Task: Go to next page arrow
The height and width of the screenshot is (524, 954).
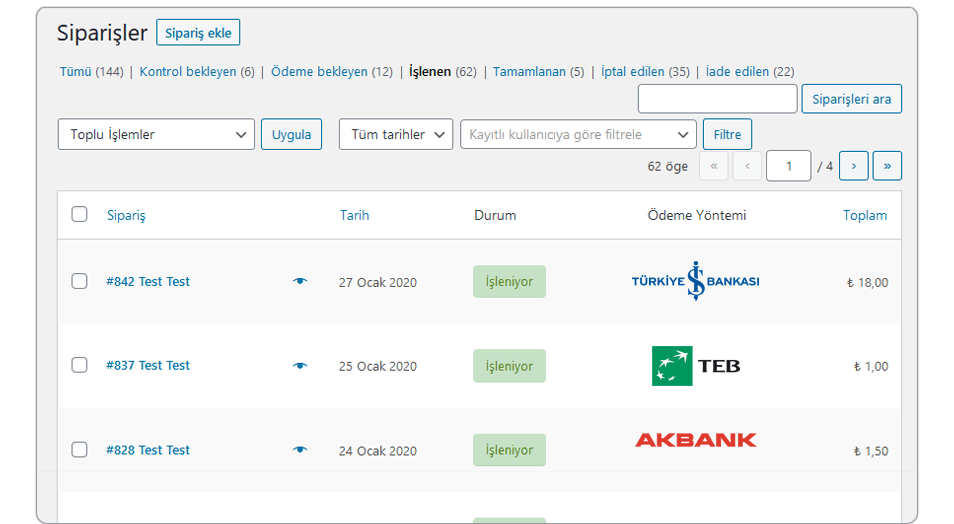Action: pos(854,166)
